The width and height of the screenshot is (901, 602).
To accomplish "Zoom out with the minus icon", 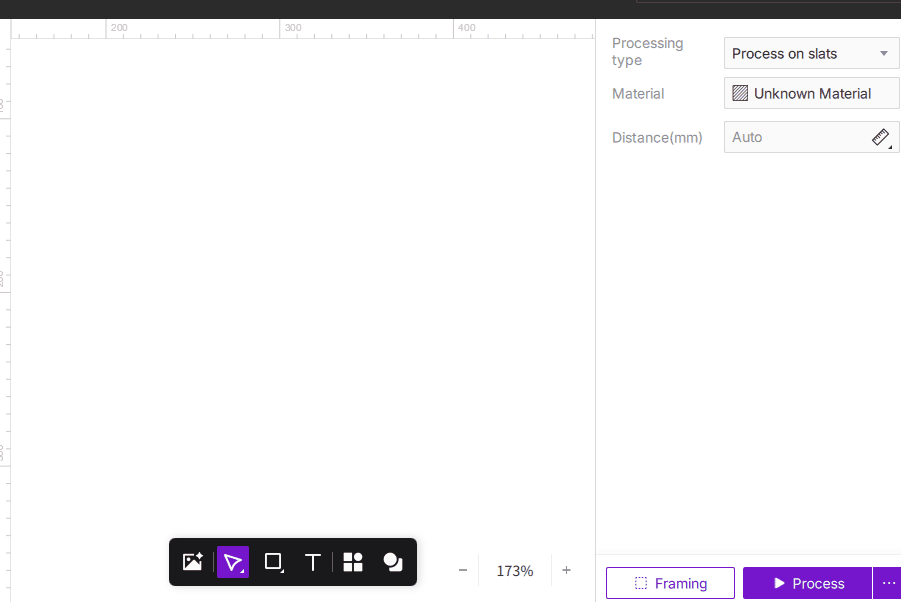I will [463, 570].
